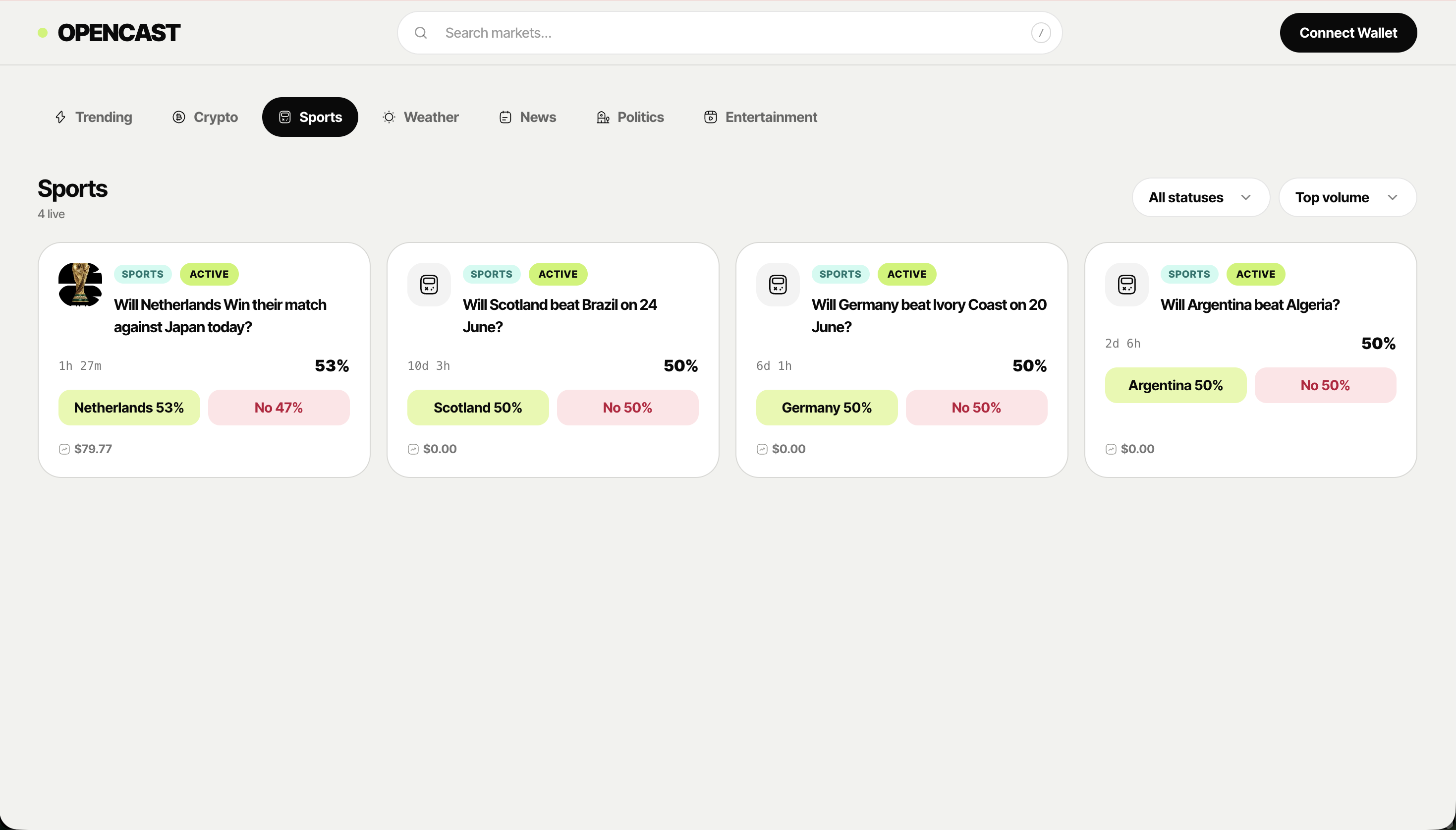Choose Netherlands 53% outcome
The width and height of the screenshot is (1456, 830).
pos(129,408)
